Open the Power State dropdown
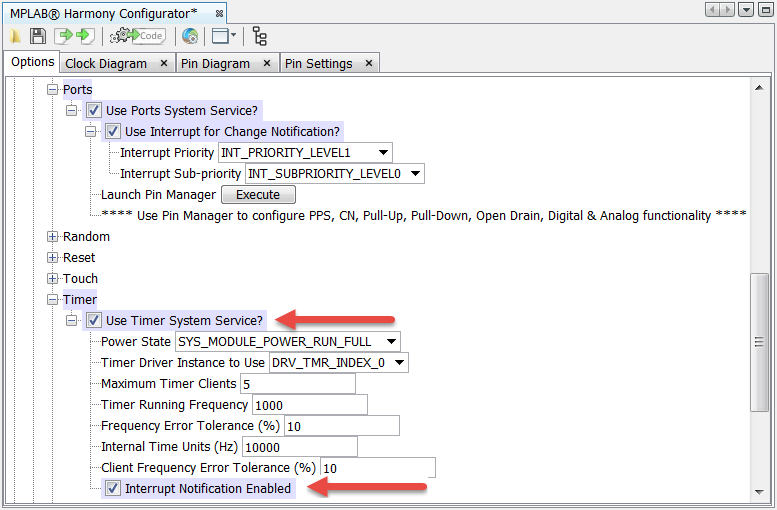Viewport: 777px width, 510px height. pyautogui.click(x=287, y=341)
